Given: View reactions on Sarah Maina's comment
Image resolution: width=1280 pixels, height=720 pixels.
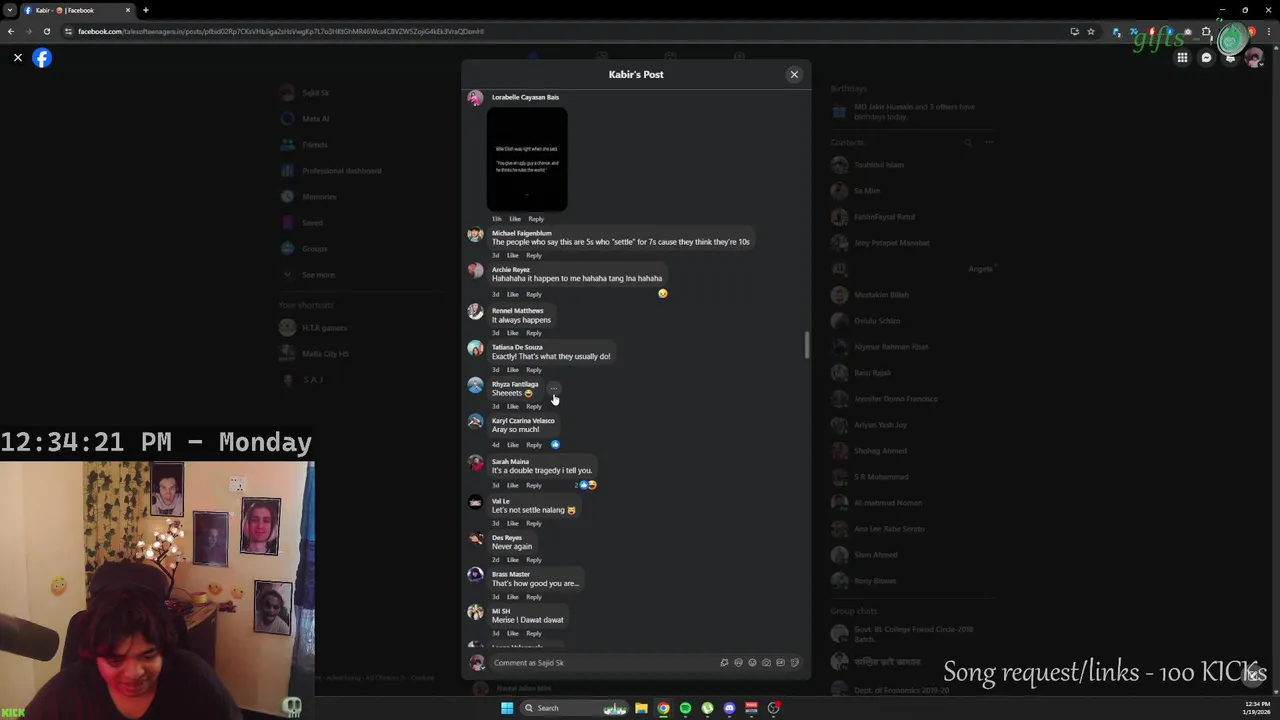Looking at the screenshot, I should pos(587,485).
